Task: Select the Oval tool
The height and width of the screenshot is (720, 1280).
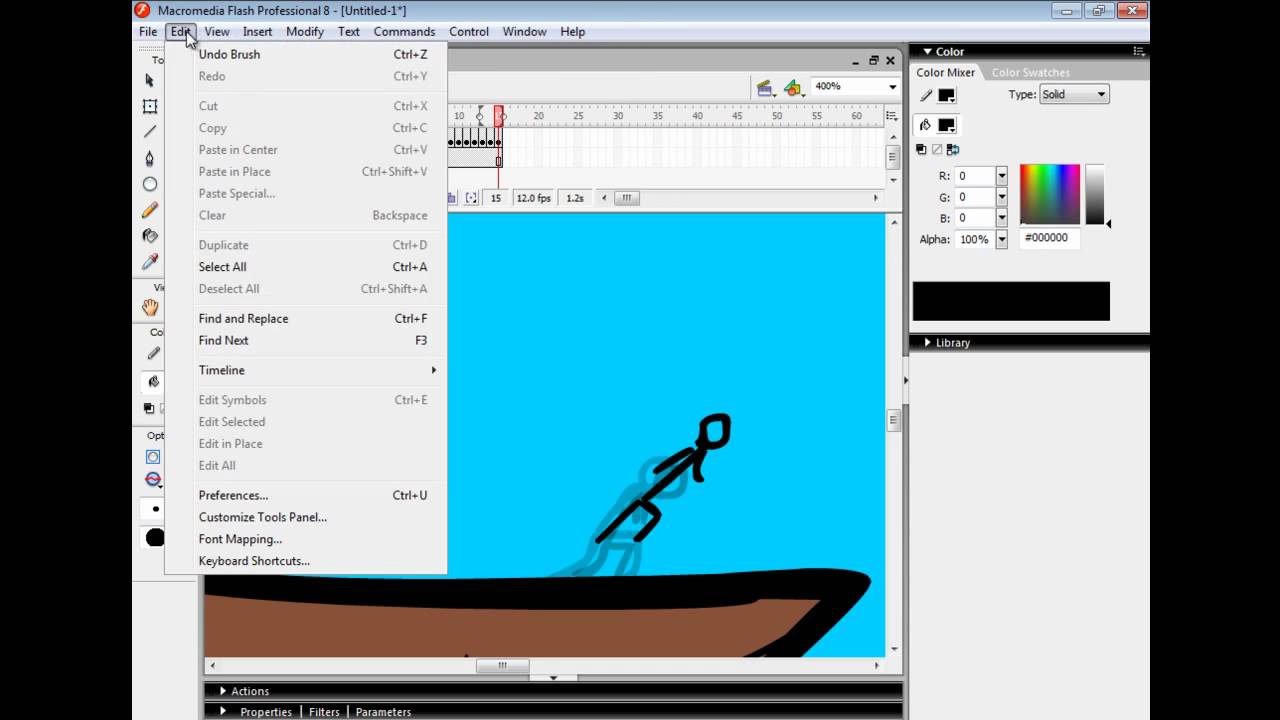Action: (150, 184)
